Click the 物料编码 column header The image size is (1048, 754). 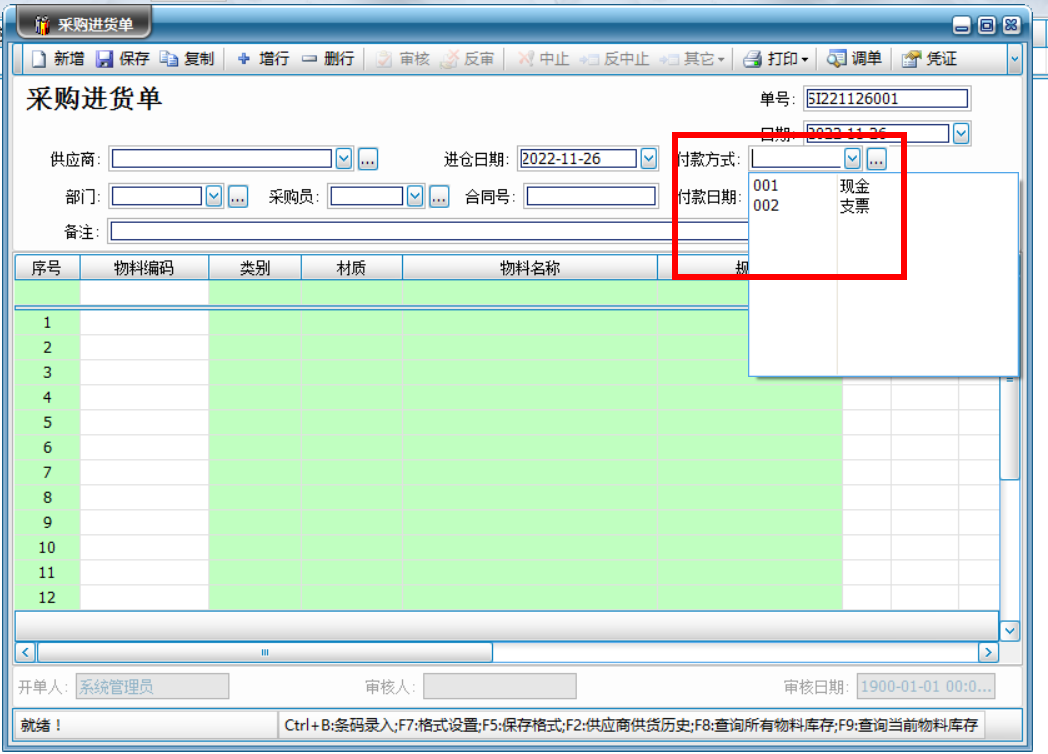pos(144,268)
